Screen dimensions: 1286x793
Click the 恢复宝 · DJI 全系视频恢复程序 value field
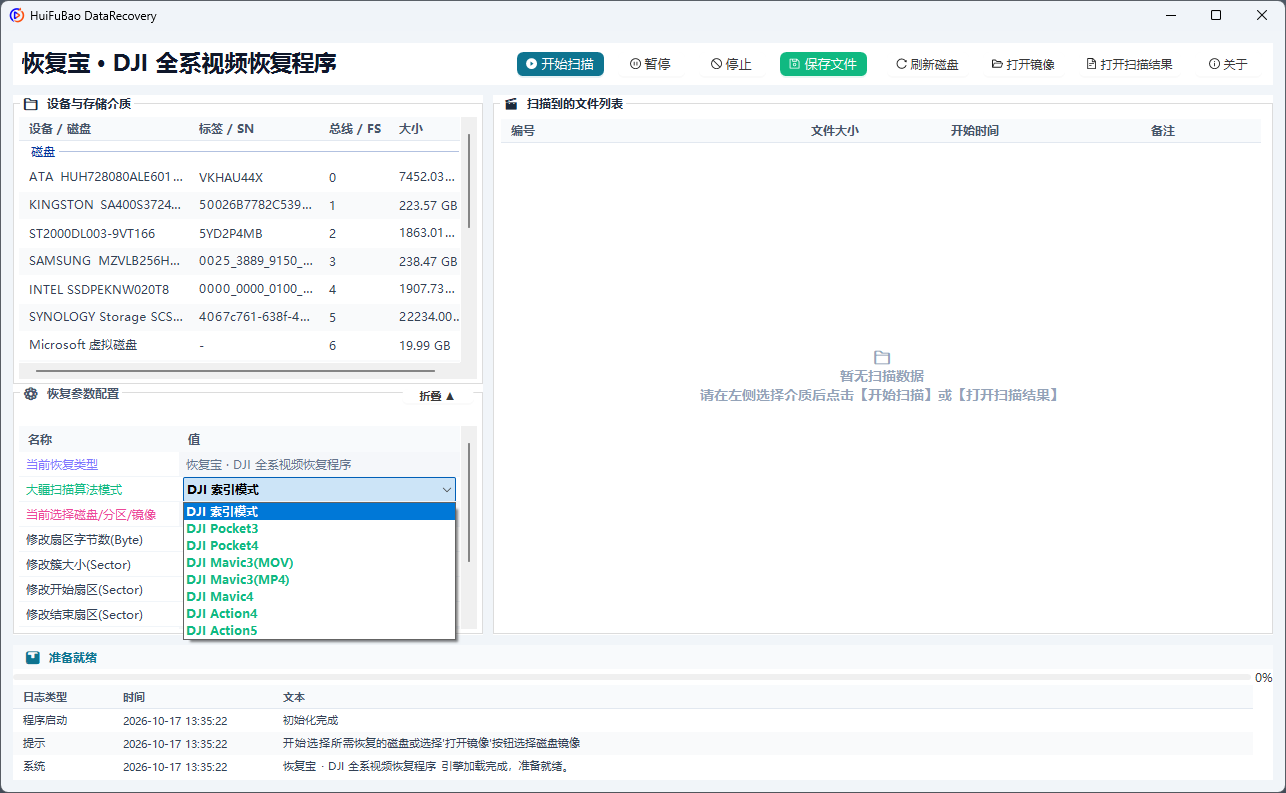pyautogui.click(x=320, y=464)
